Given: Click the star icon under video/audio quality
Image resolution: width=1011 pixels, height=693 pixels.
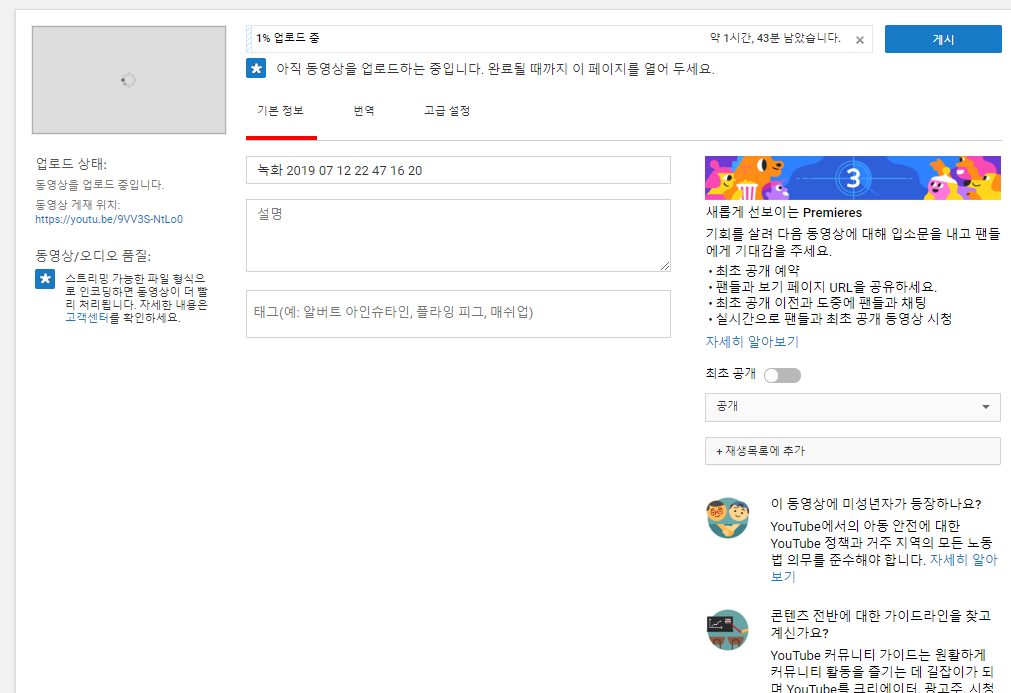Looking at the screenshot, I should [45, 279].
